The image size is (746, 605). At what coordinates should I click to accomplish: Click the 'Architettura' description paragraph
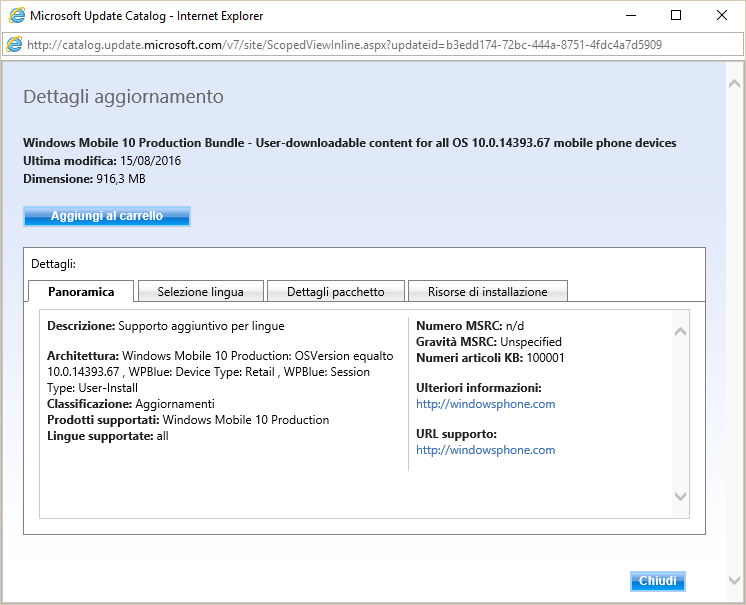coord(220,372)
